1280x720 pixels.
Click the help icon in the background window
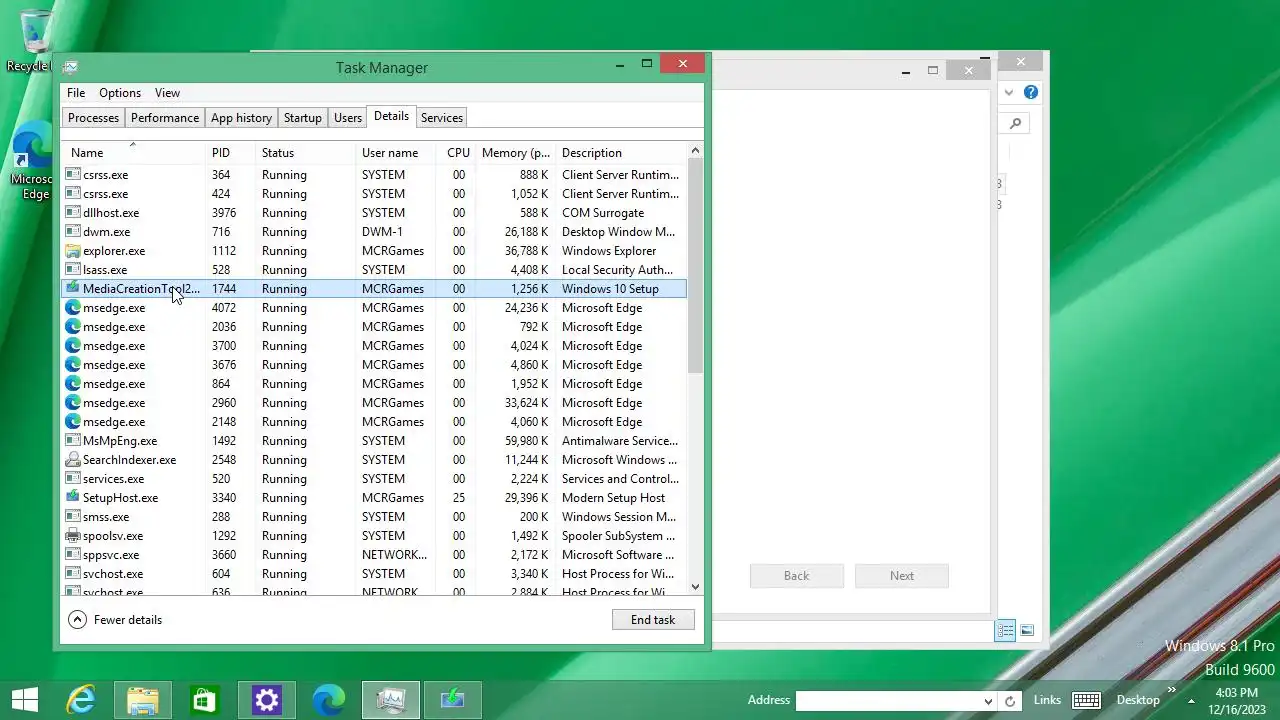[1031, 92]
